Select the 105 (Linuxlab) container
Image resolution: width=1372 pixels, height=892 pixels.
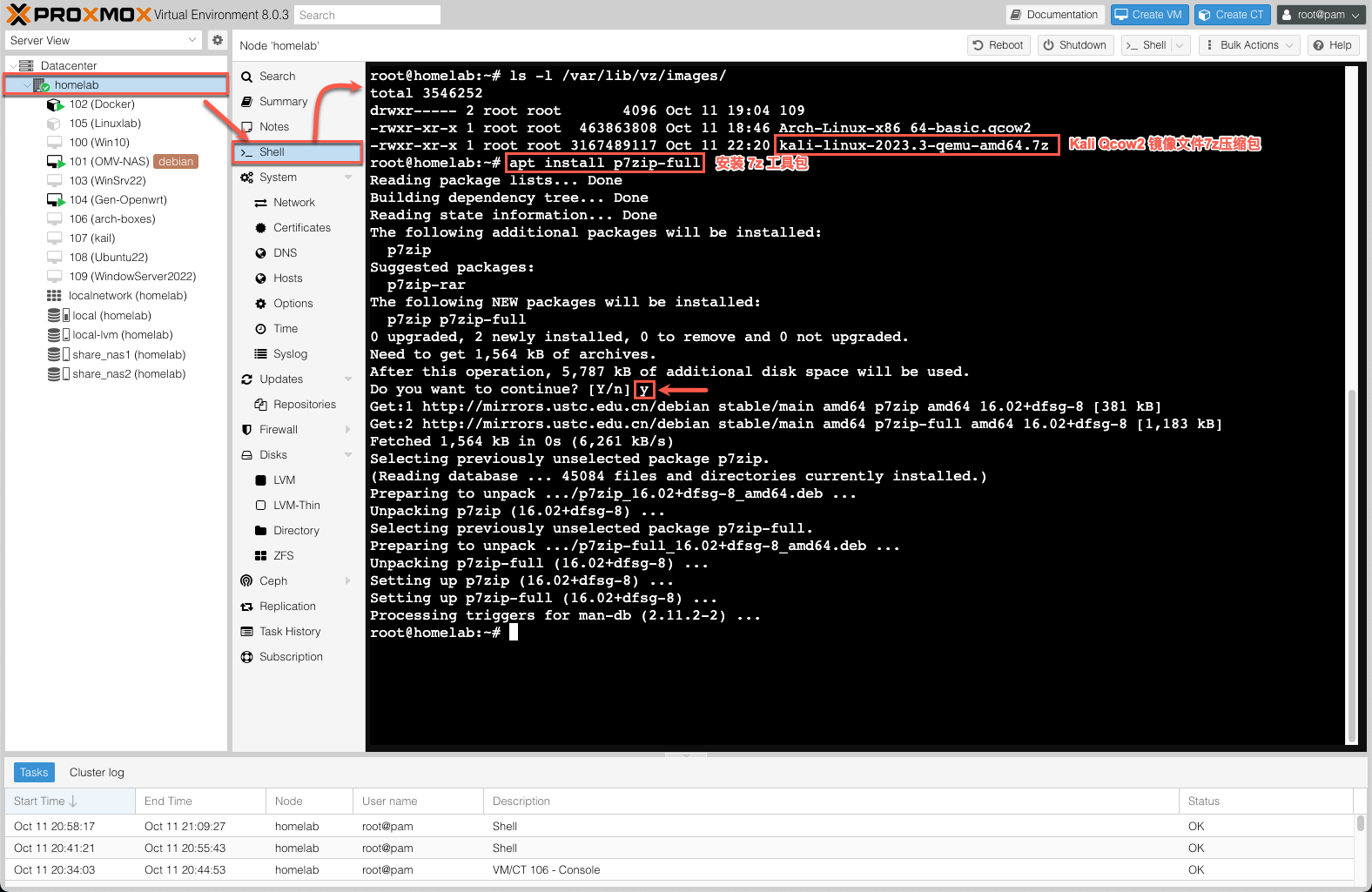pos(105,124)
